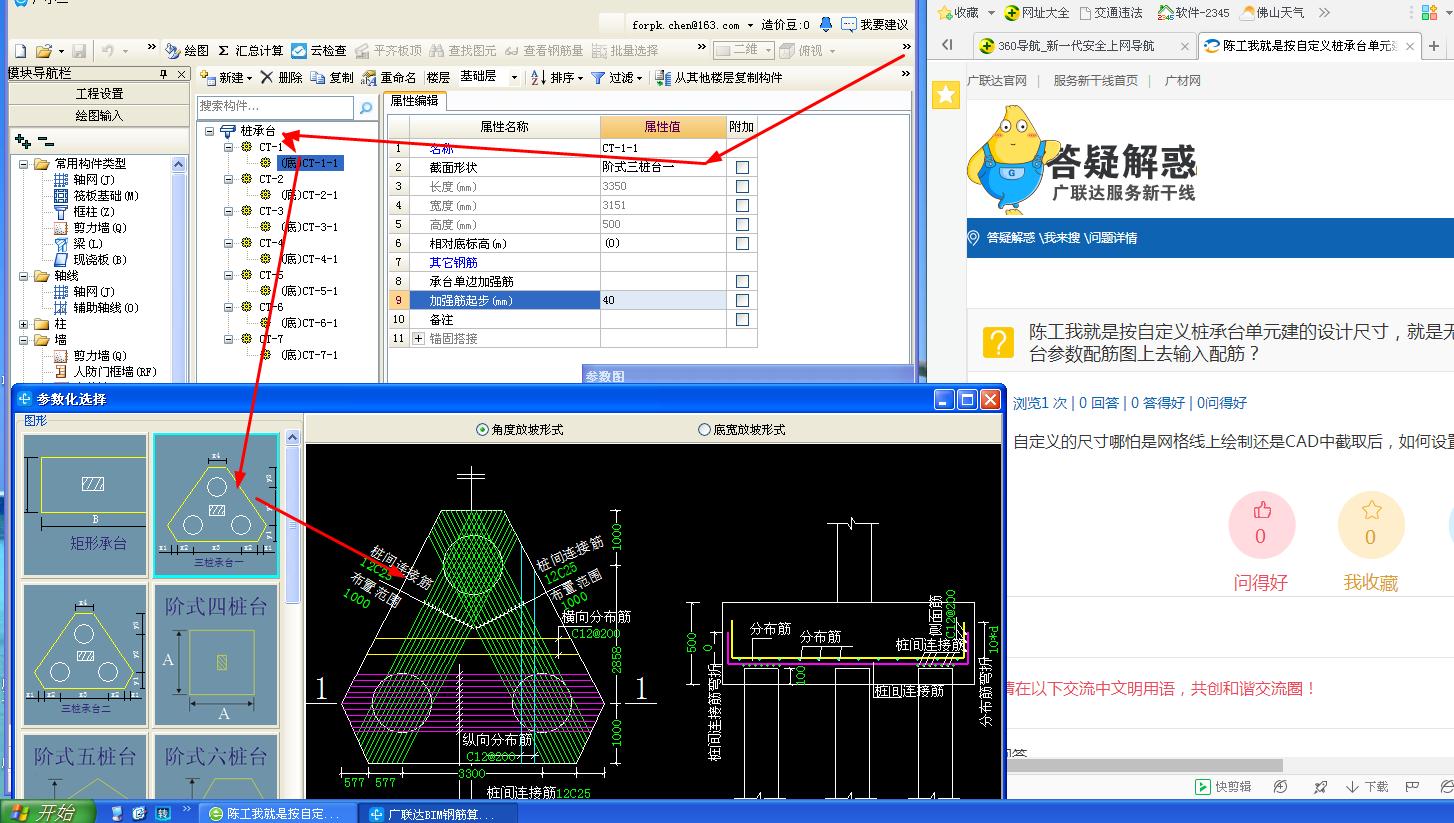Viewport: 1454px width, 823px height.
Task: Click 复制 copy component button
Action: coord(332,77)
